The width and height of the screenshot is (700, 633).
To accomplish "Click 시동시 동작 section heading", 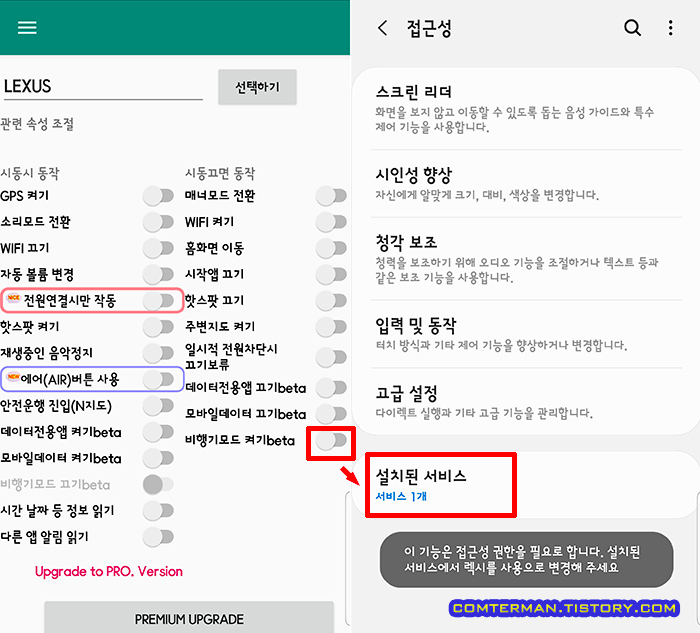I will click(x=30, y=173).
